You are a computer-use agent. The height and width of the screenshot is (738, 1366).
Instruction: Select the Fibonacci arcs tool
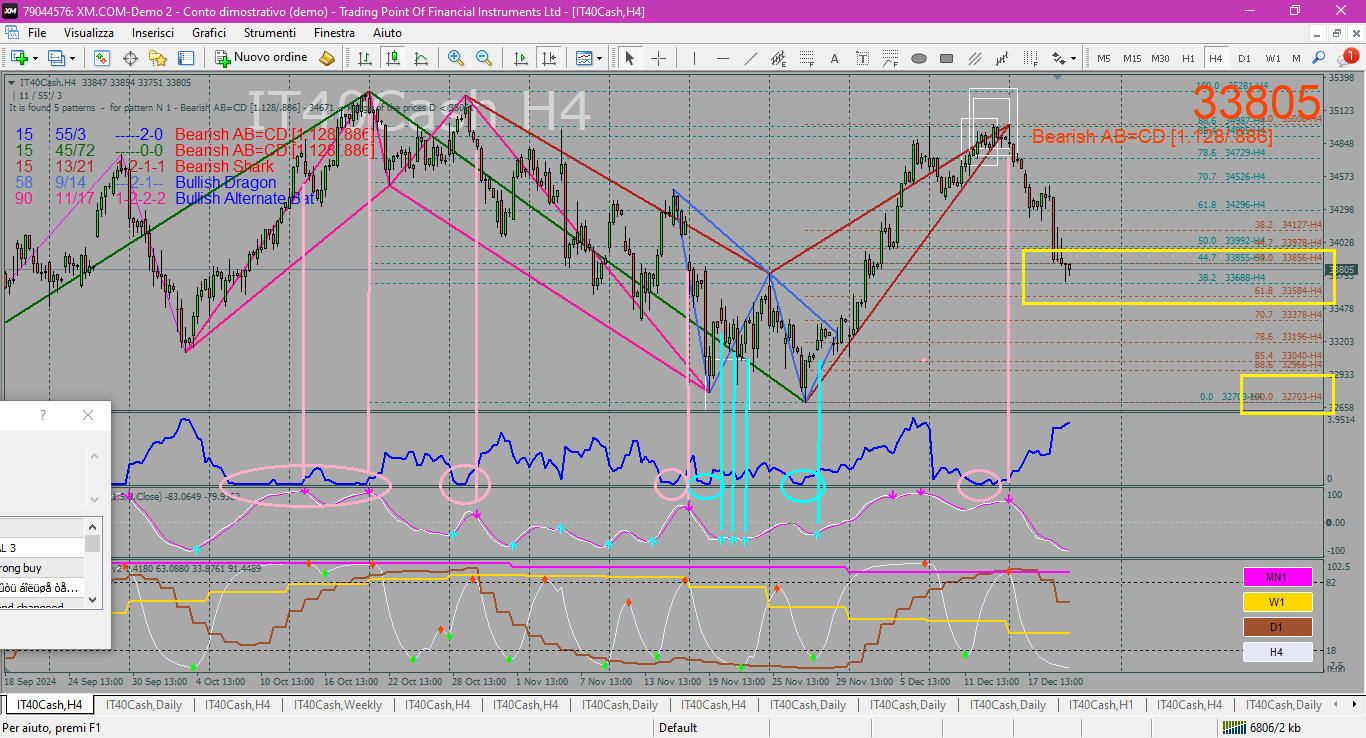click(890, 58)
